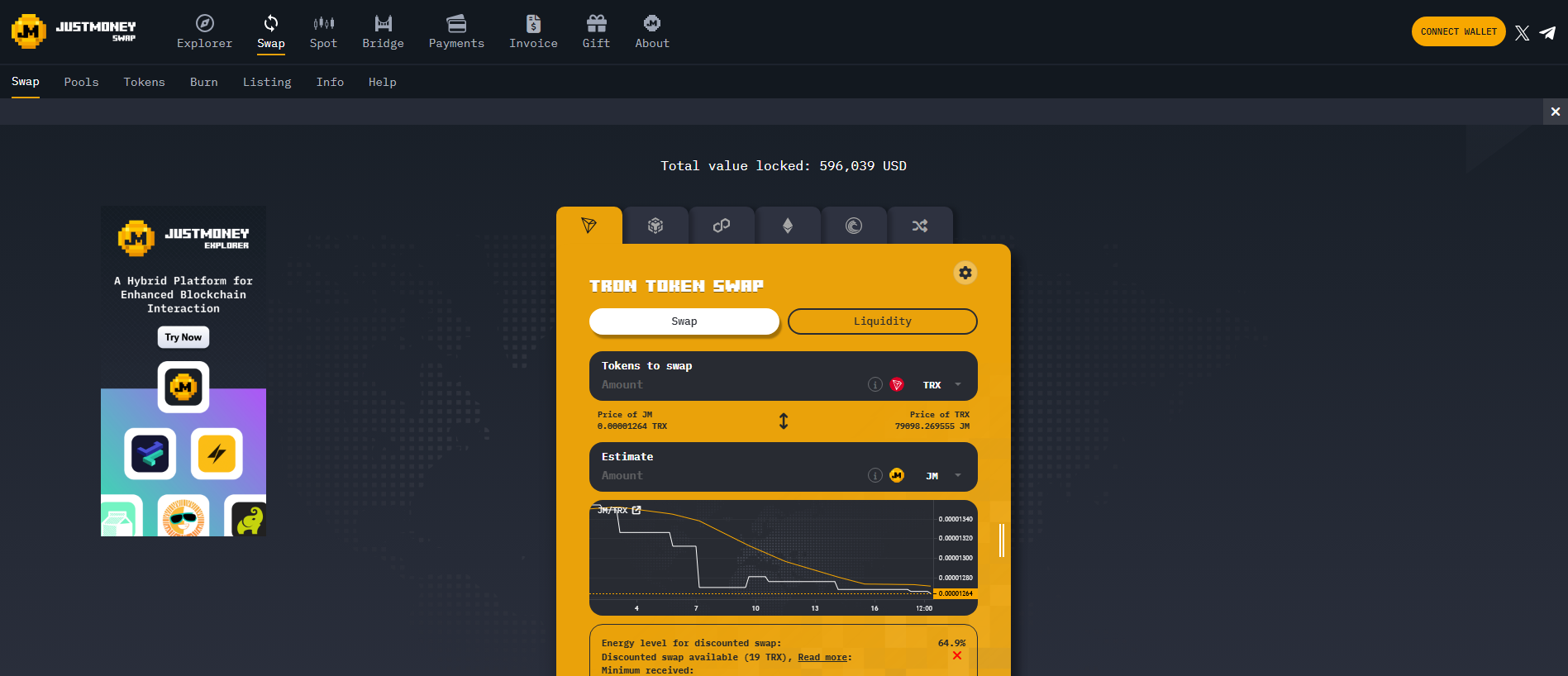1568x676 pixels.
Task: Open the Burn submenu tab
Action: pos(203,82)
